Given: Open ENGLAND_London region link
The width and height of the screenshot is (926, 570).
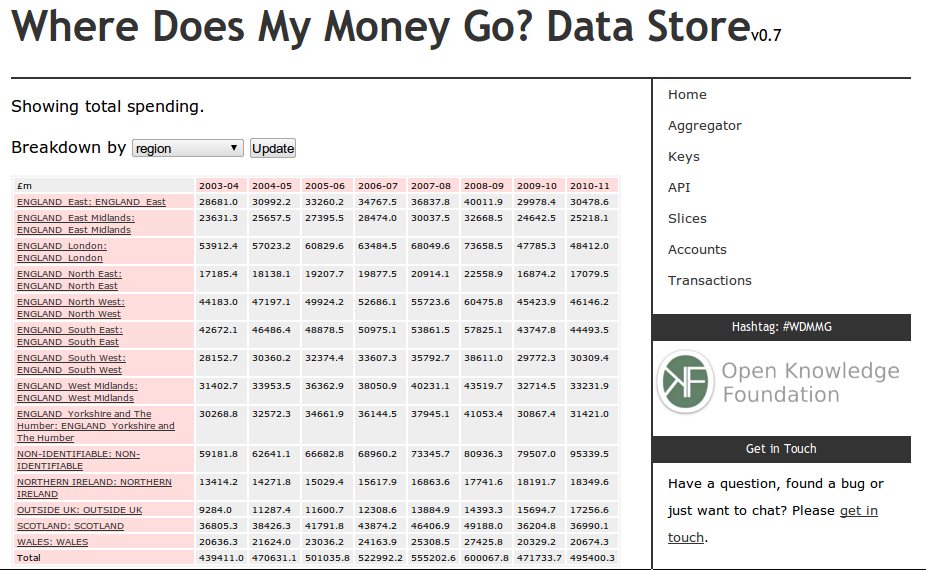Looking at the screenshot, I should pyautogui.click(x=61, y=252).
